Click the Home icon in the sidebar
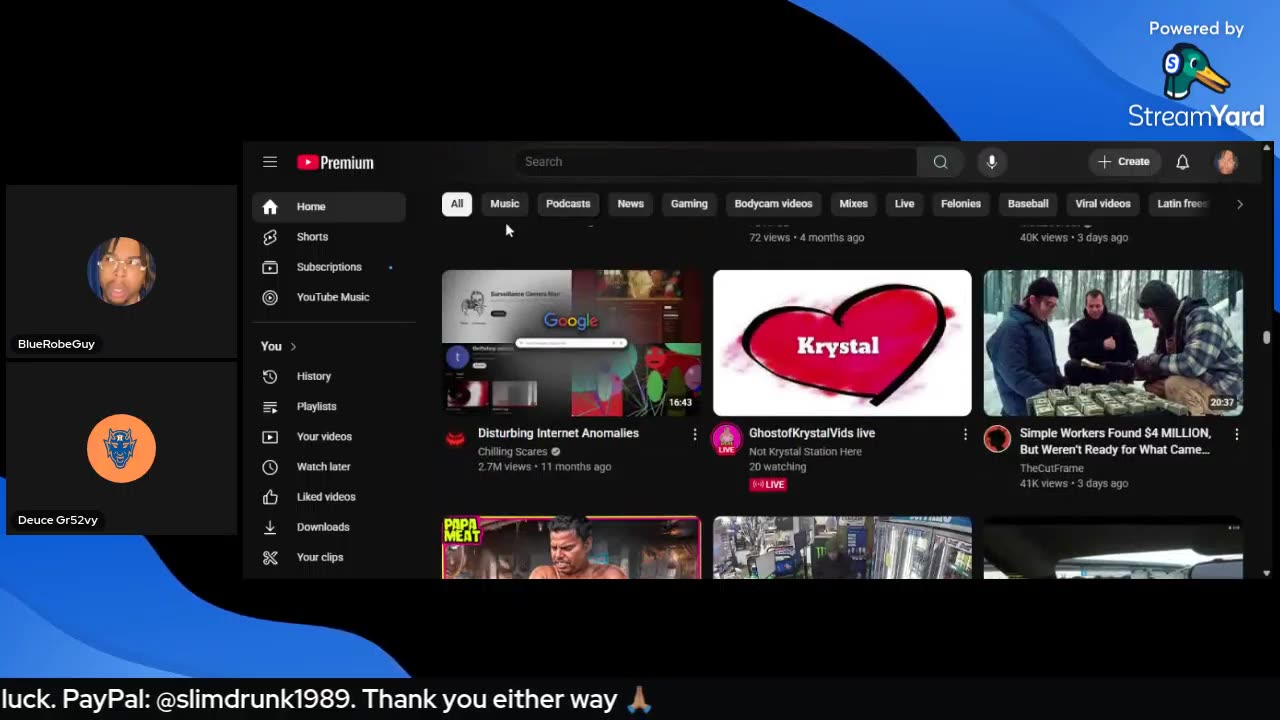1280x720 pixels. (x=270, y=207)
